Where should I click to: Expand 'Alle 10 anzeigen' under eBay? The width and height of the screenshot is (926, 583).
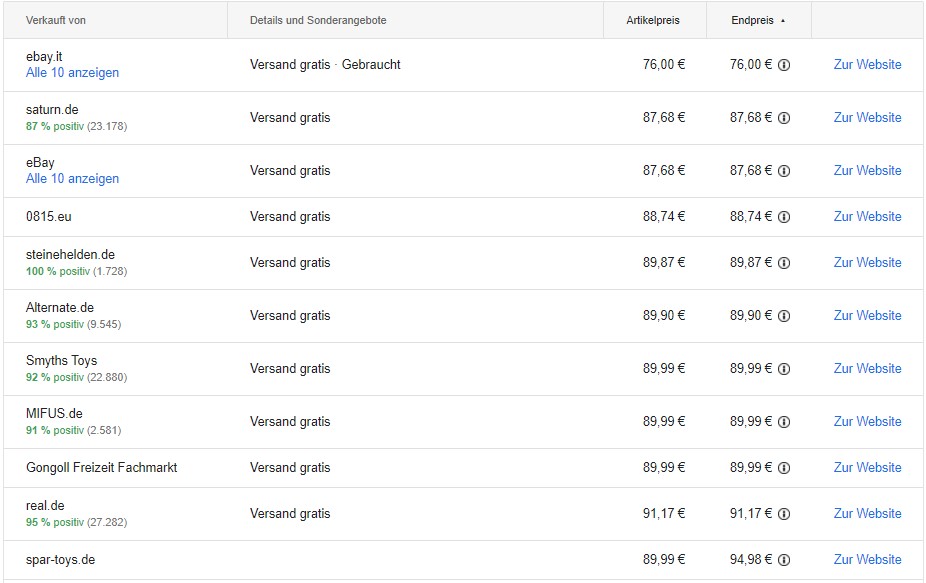coord(72,178)
